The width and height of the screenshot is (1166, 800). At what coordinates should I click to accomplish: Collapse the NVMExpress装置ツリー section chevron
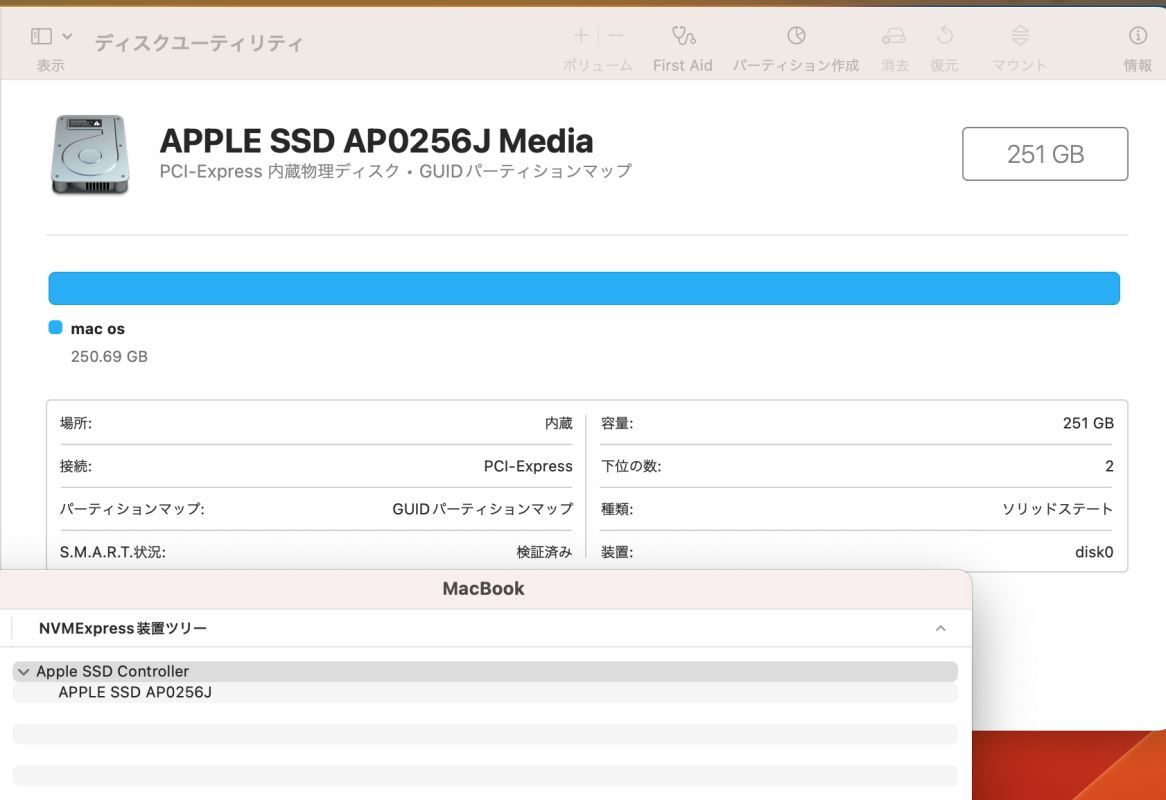tap(939, 628)
